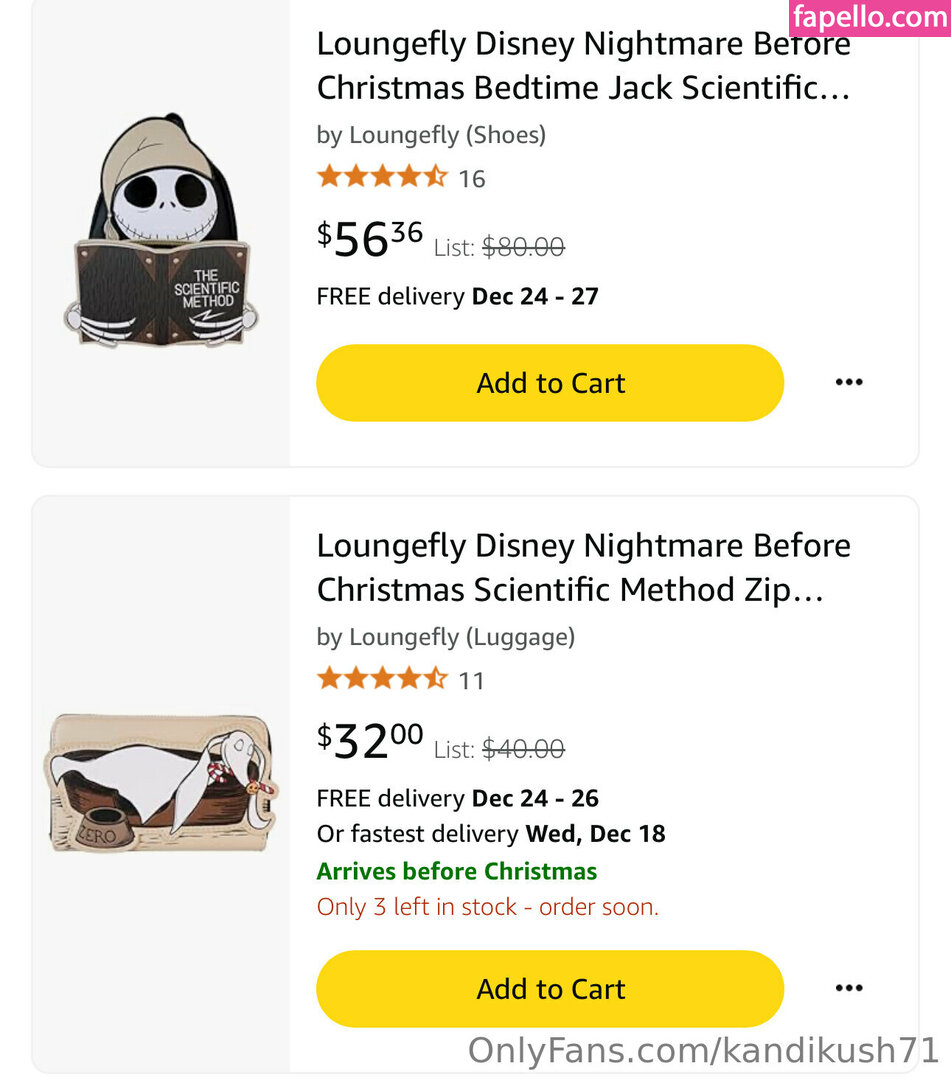This screenshot has width=951, height=1080.
Task: Open the 16 reviews count
Action: 472,179
